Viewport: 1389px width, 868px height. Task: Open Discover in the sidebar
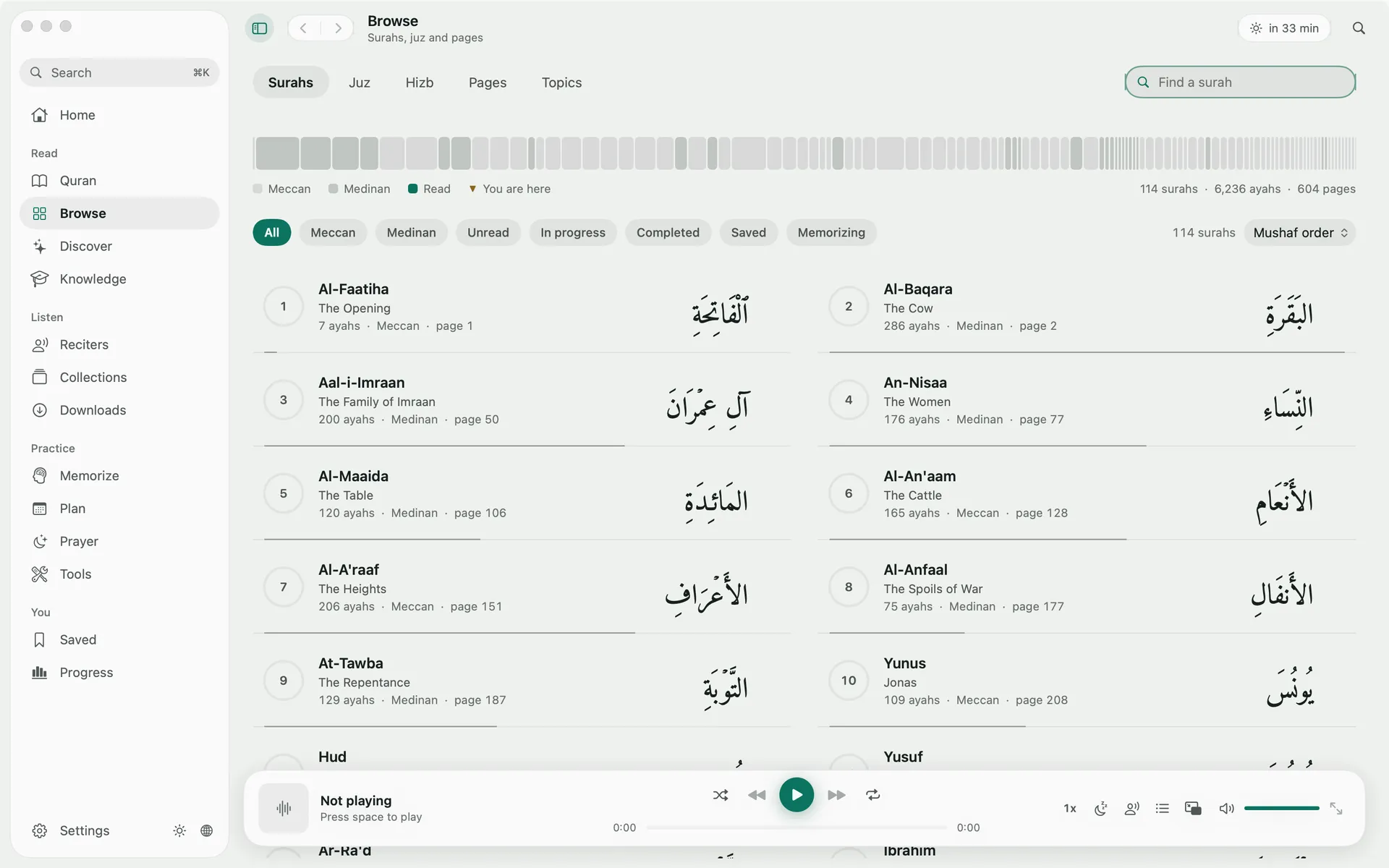pos(119,247)
